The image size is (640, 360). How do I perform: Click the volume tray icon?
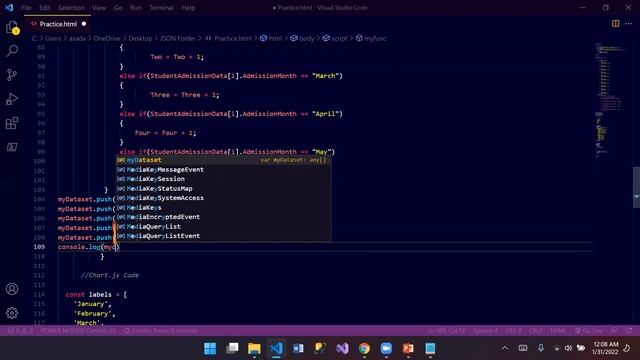(568, 348)
